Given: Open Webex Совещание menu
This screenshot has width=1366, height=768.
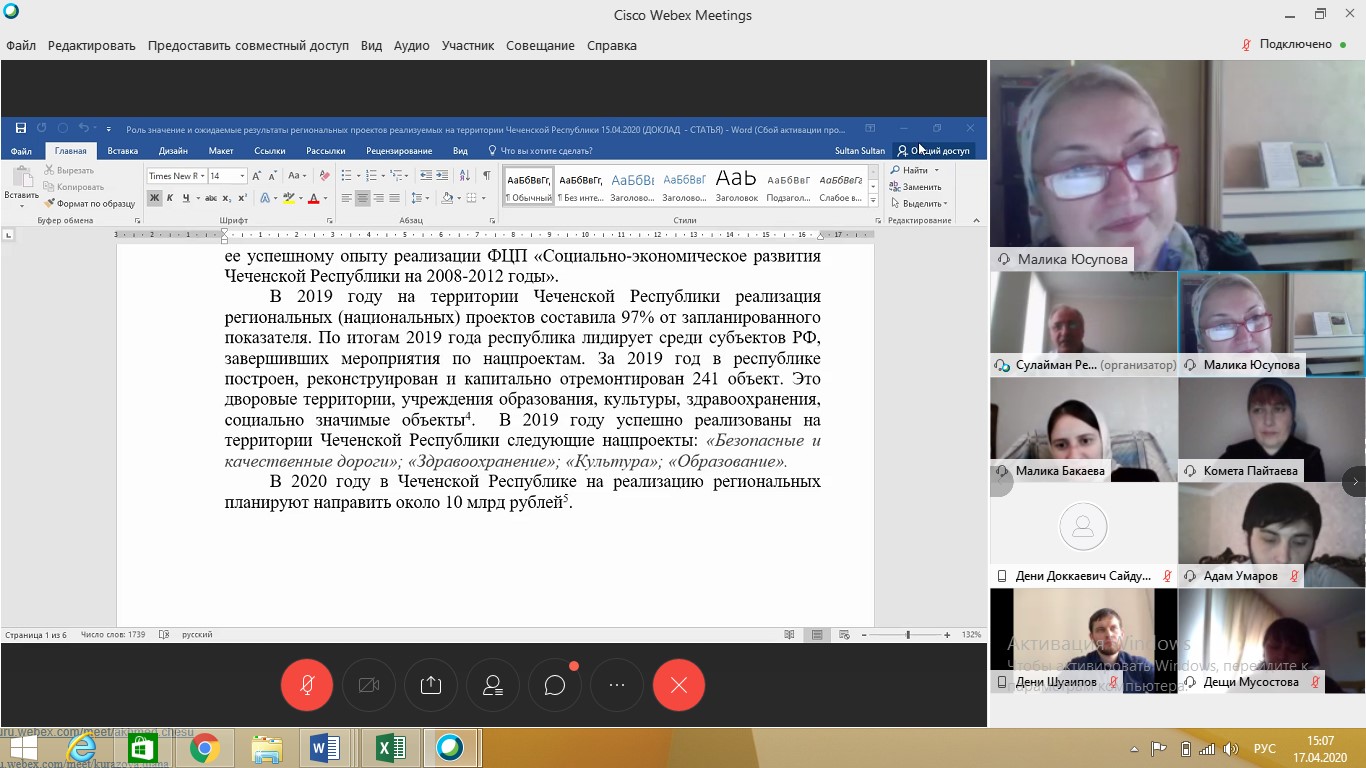Looking at the screenshot, I should pos(540,45).
